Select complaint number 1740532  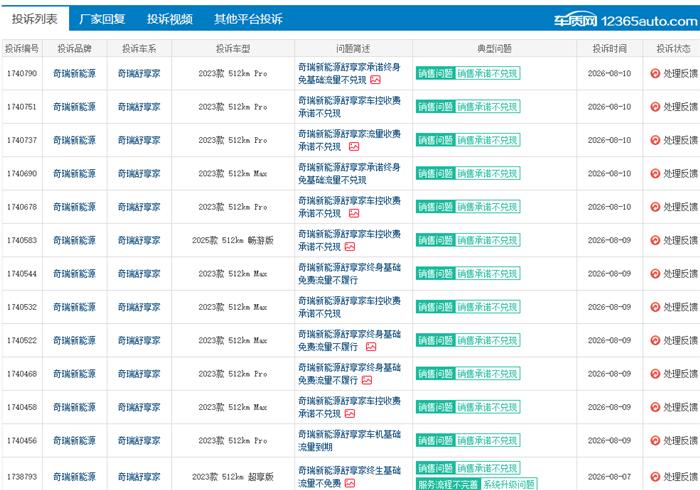[x=22, y=307]
